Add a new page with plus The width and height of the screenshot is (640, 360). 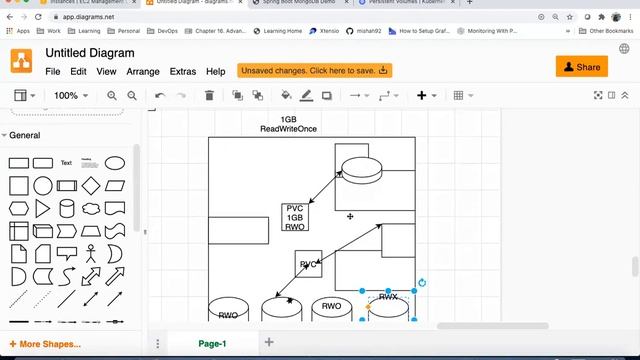269,342
